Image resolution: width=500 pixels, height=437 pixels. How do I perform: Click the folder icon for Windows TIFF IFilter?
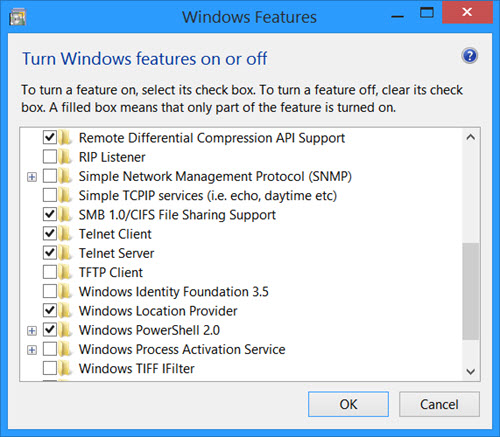(65, 368)
